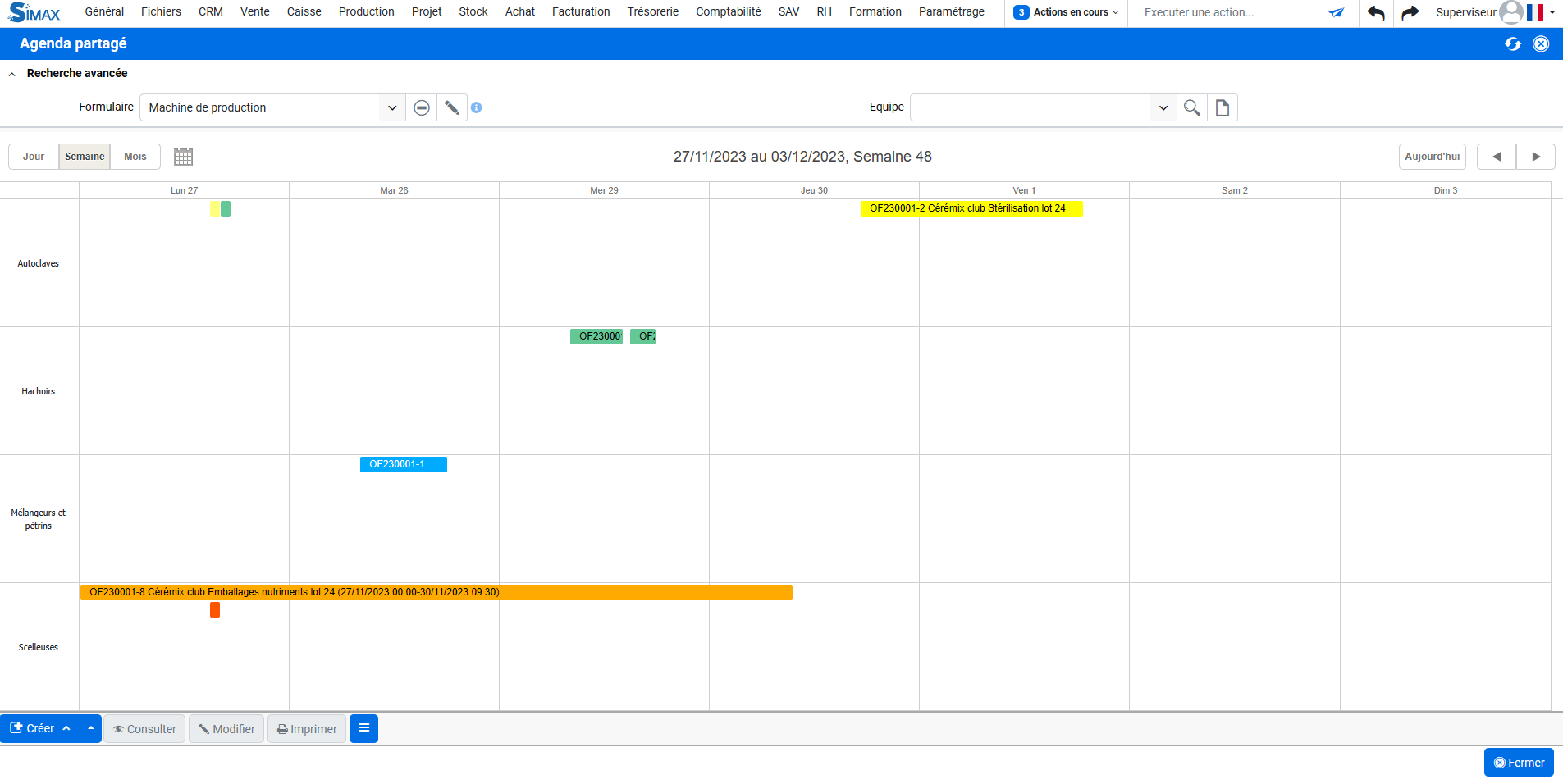Switch calendar to Mois view

(x=135, y=157)
